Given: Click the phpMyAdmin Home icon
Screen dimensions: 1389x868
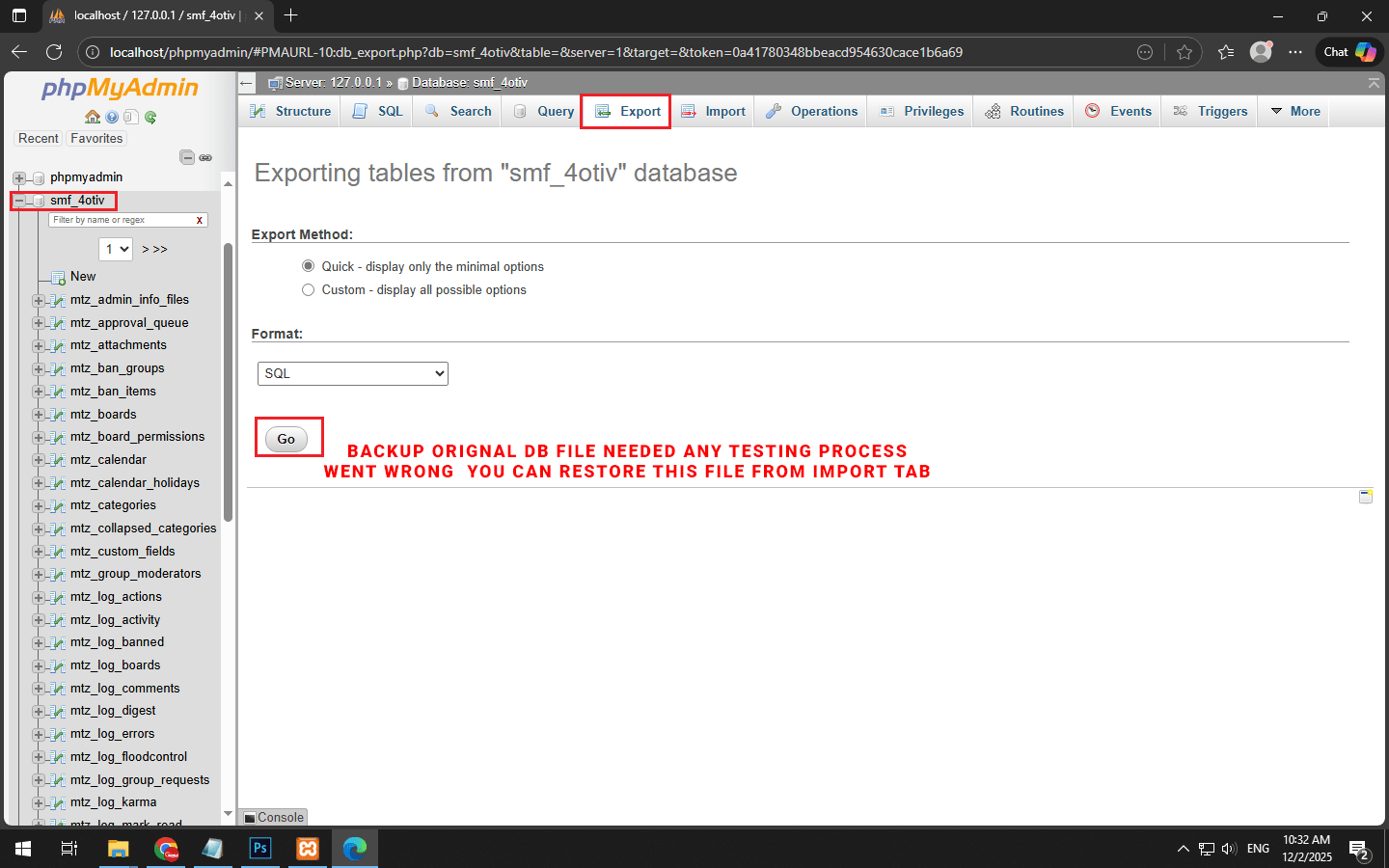Looking at the screenshot, I should pyautogui.click(x=93, y=117).
